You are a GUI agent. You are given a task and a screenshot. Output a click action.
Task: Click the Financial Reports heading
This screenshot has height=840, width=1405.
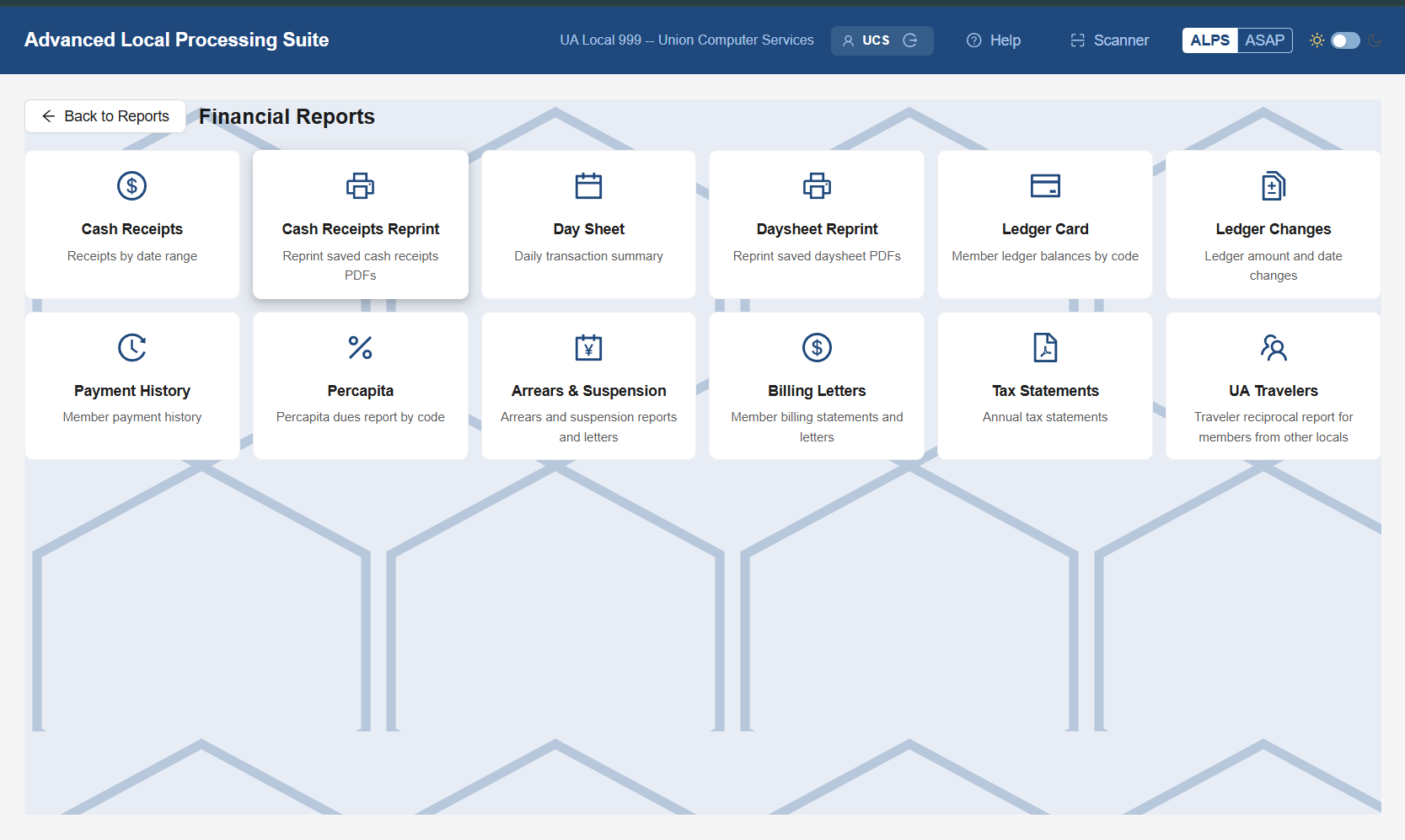(287, 116)
